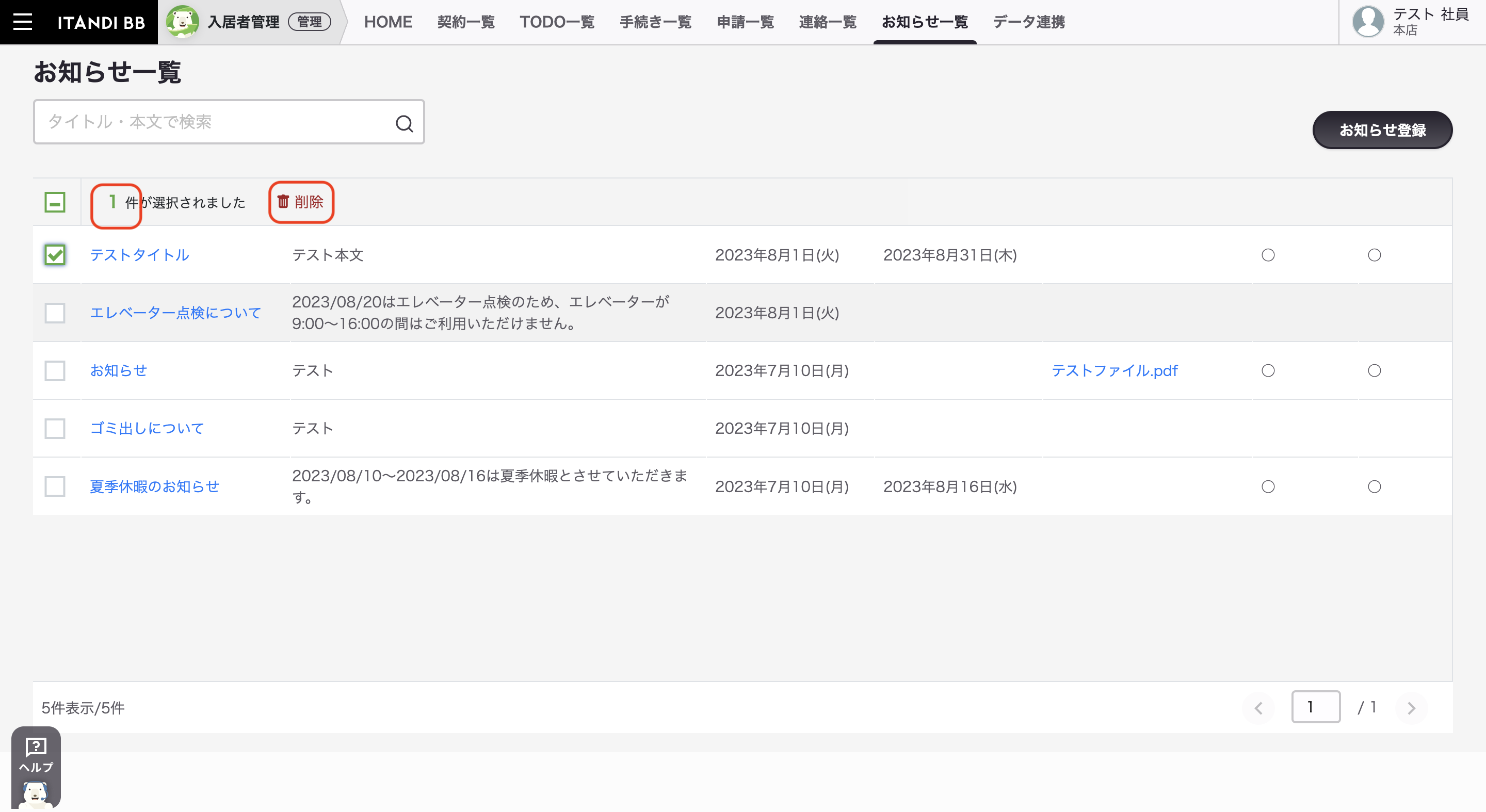The height and width of the screenshot is (812, 1486).
Task: Open the 申請一覧 tab
Action: (745, 22)
